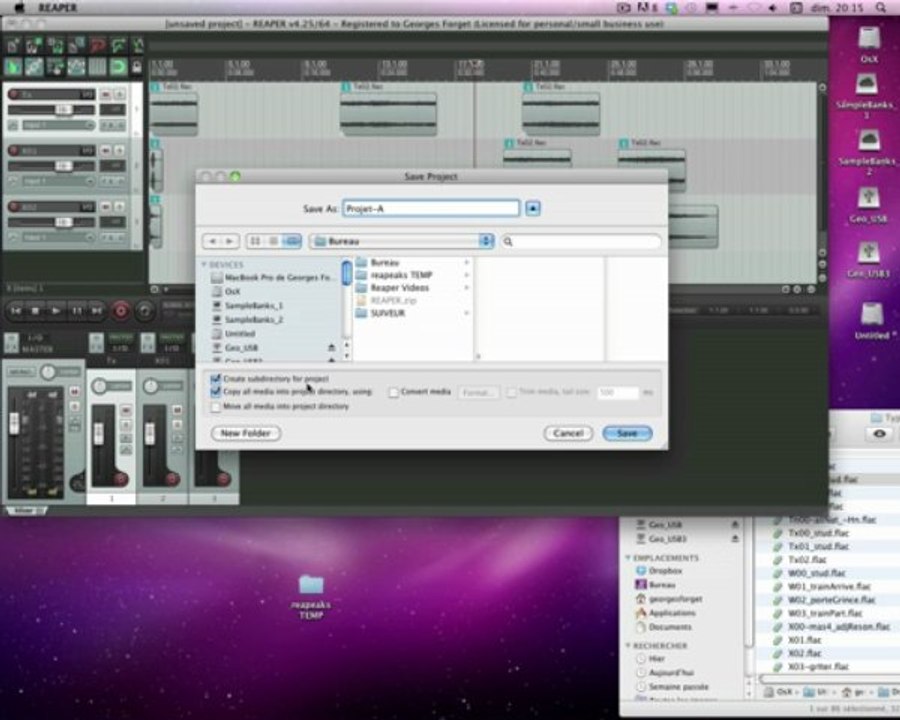Click Go to start transport button
The image size is (900, 720).
(15, 311)
